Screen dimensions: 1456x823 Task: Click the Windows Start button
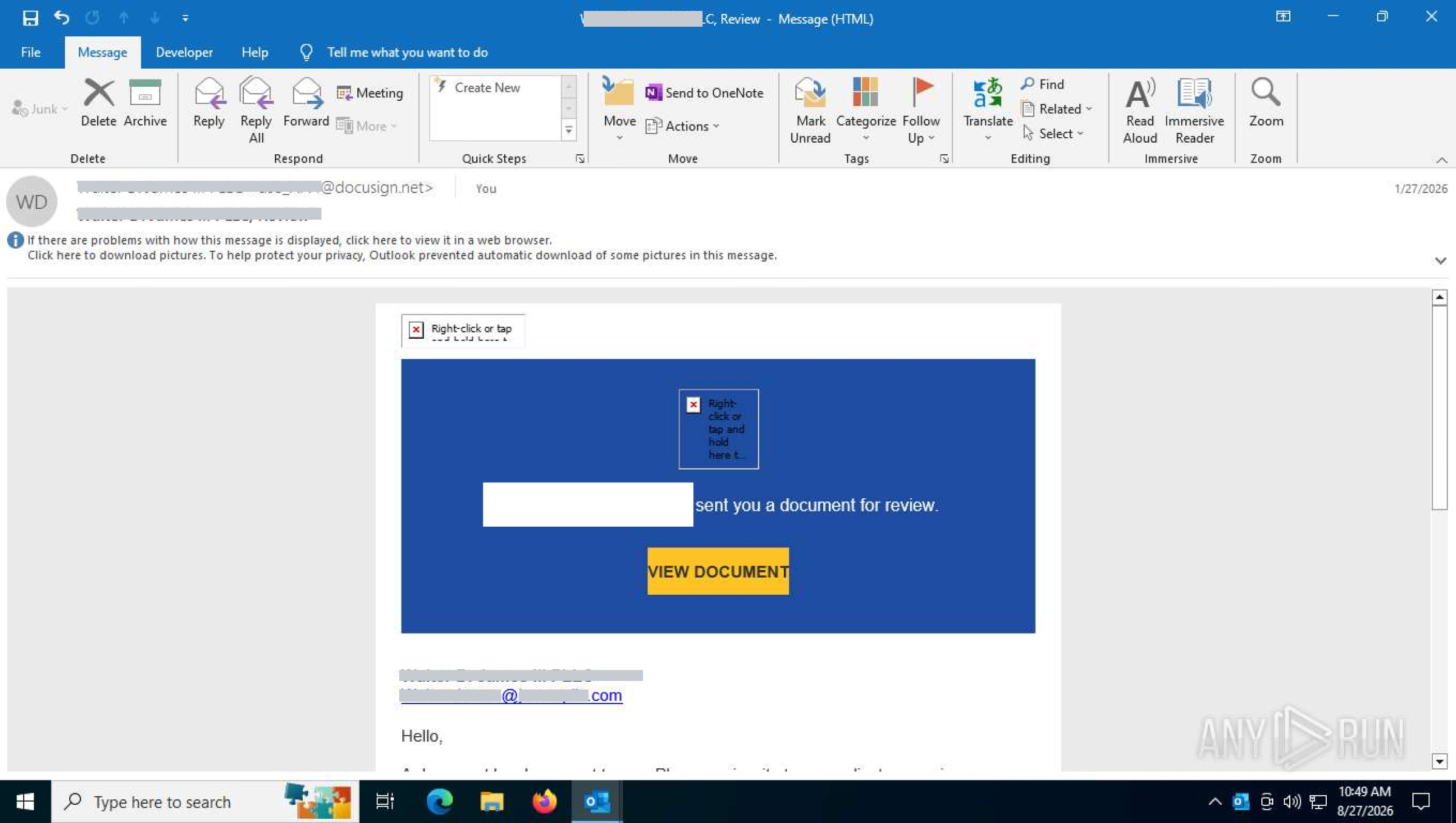[x=25, y=802]
